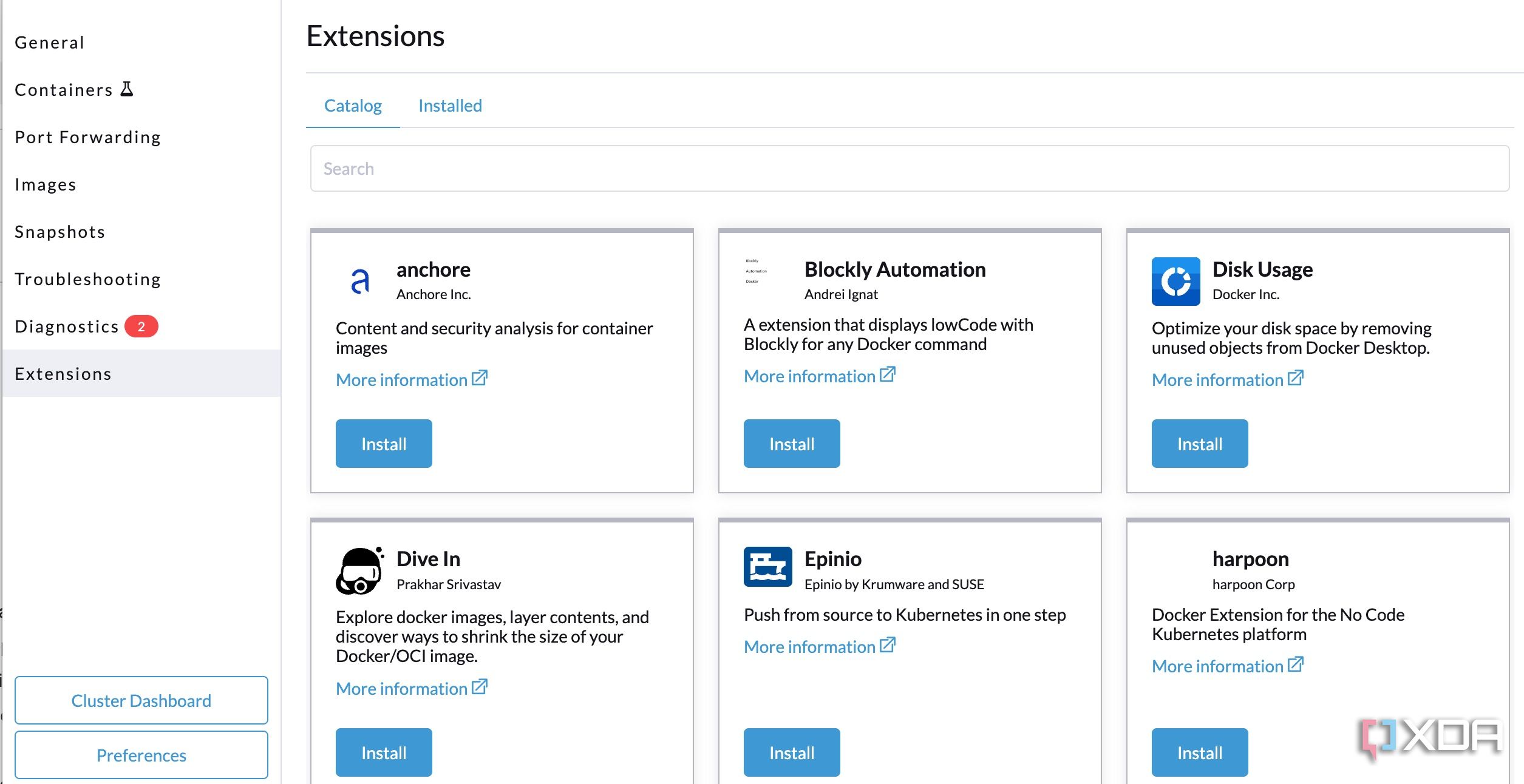Click the Dive In diver mask icon
The image size is (1524, 784).
(x=360, y=570)
